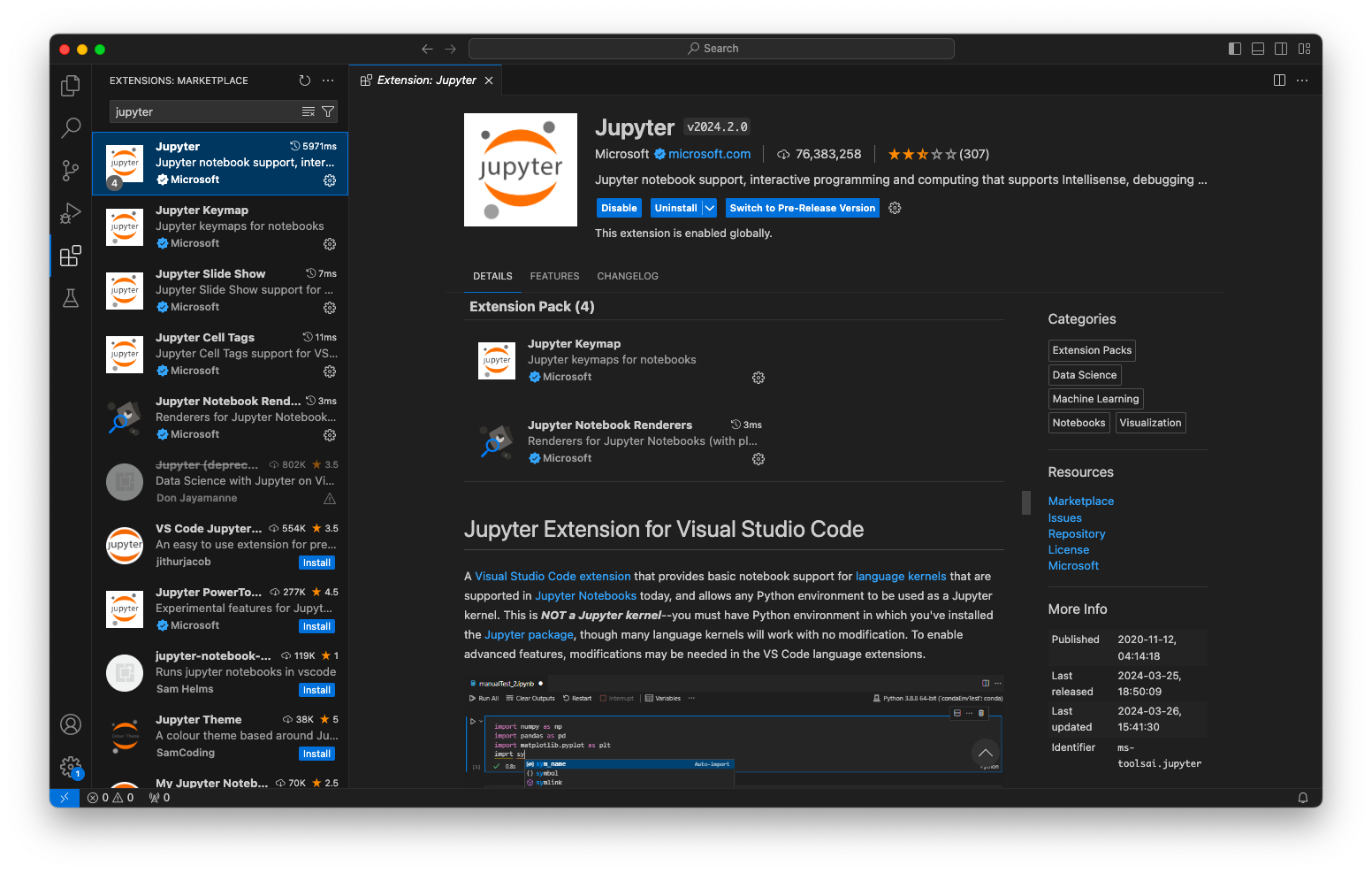Open the More Actions menu in Extensions Marketplace

point(328,80)
